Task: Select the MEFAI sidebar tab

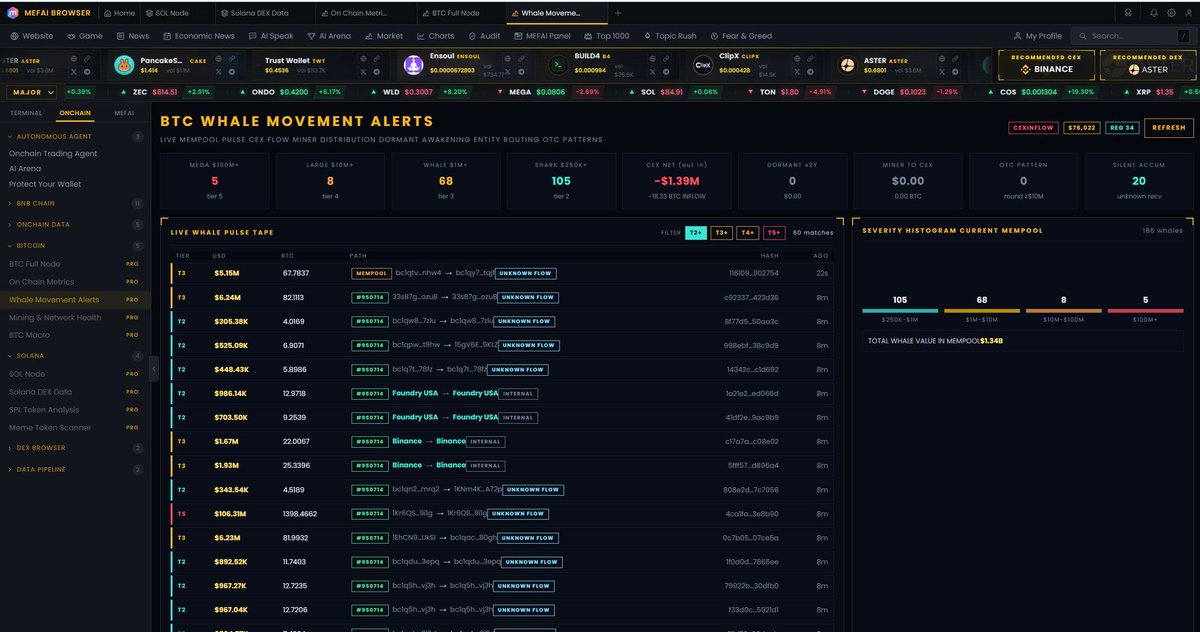Action: pos(124,113)
